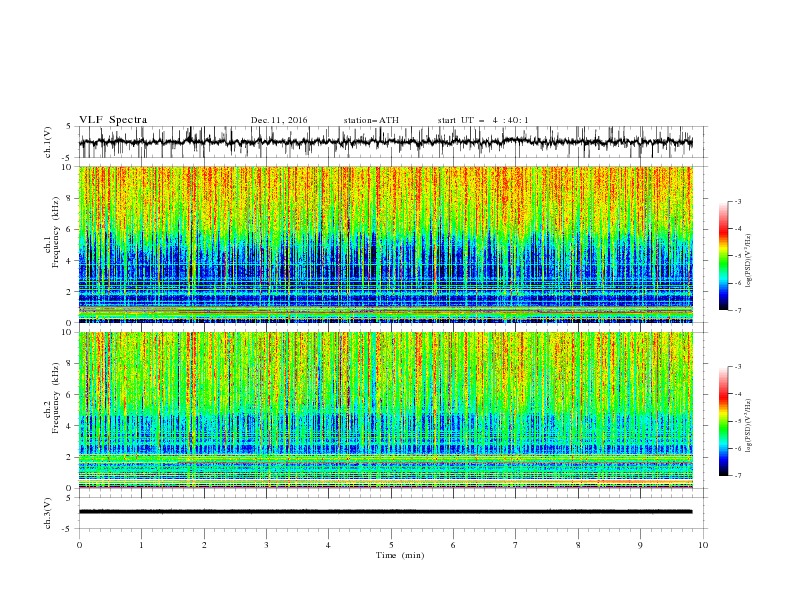The height and width of the screenshot is (612, 792).
Task: Select the "Dec. 11, 2016" date text
Action: coord(279,120)
